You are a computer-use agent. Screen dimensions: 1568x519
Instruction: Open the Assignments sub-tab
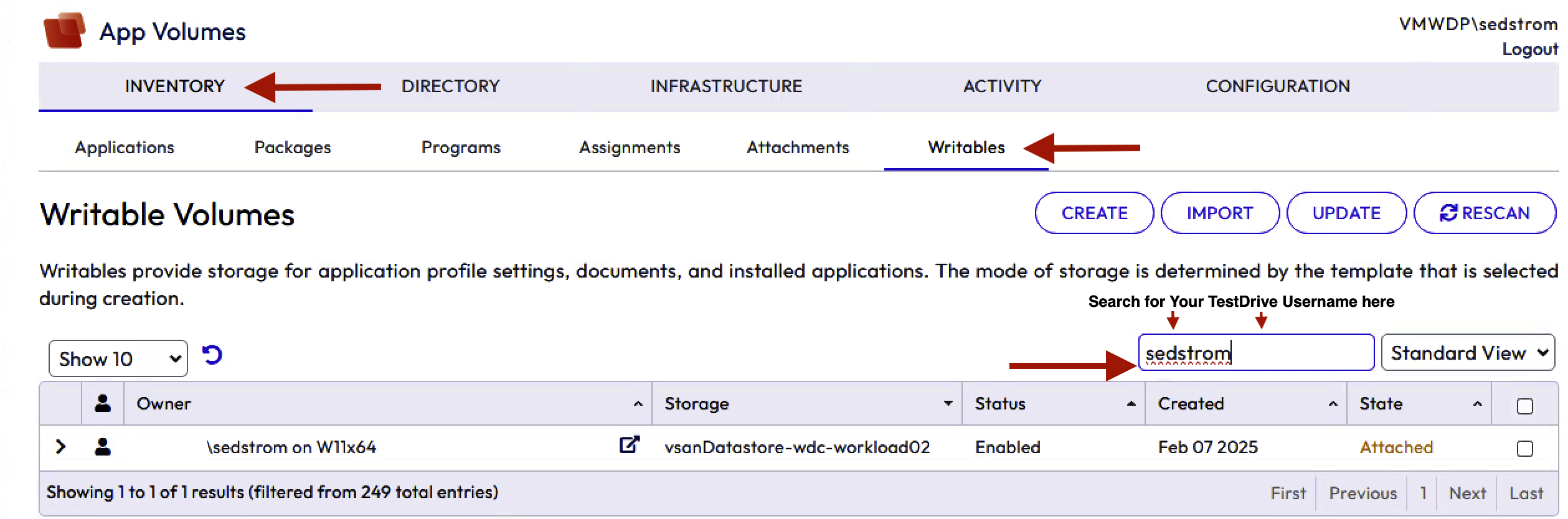[629, 147]
